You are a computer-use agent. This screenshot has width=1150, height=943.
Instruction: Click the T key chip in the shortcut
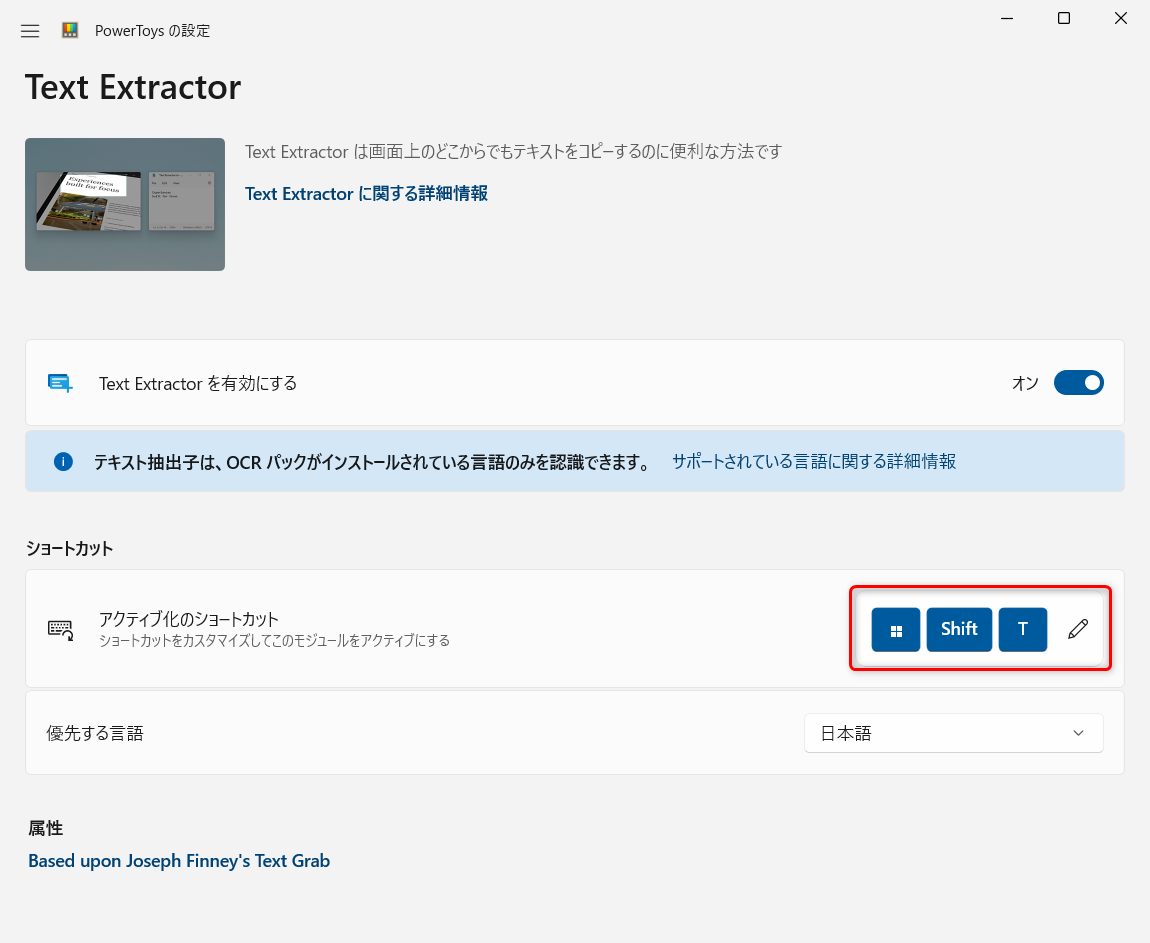pyautogui.click(x=1022, y=629)
